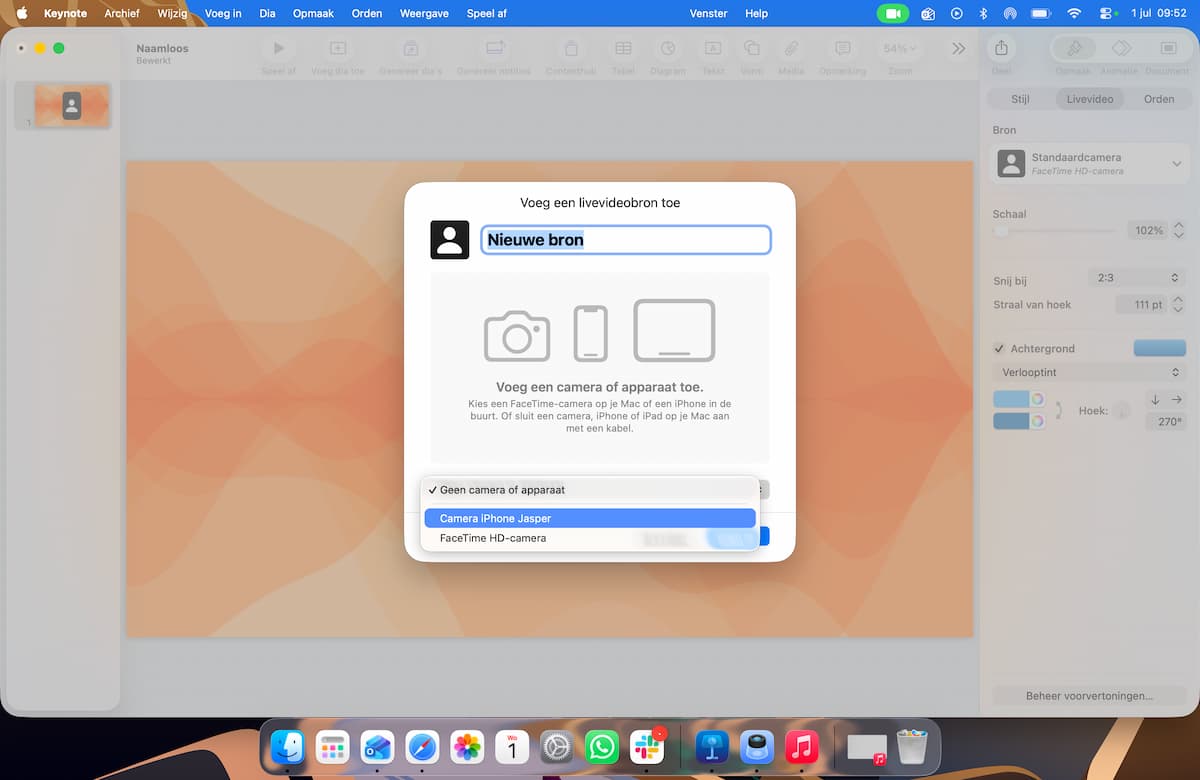Click the Tabel toolbar icon
This screenshot has height=780, width=1200.
[x=623, y=48]
